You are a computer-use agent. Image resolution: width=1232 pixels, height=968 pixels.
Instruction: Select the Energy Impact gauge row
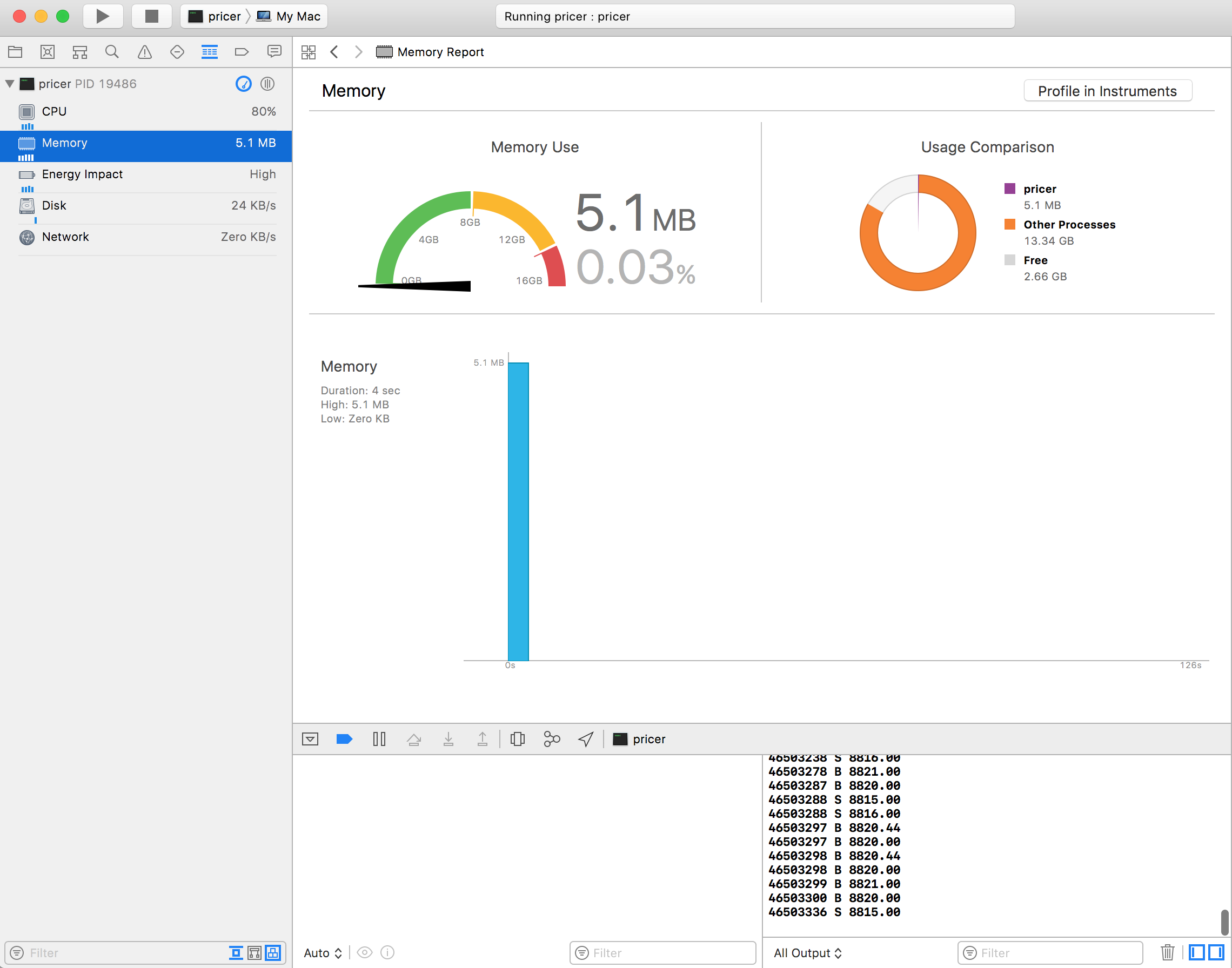(x=146, y=174)
